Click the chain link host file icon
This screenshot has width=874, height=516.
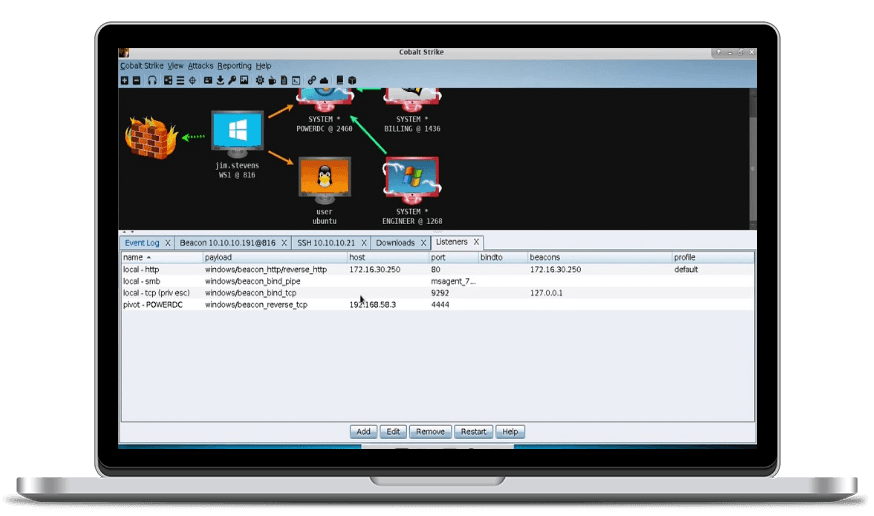(312, 80)
